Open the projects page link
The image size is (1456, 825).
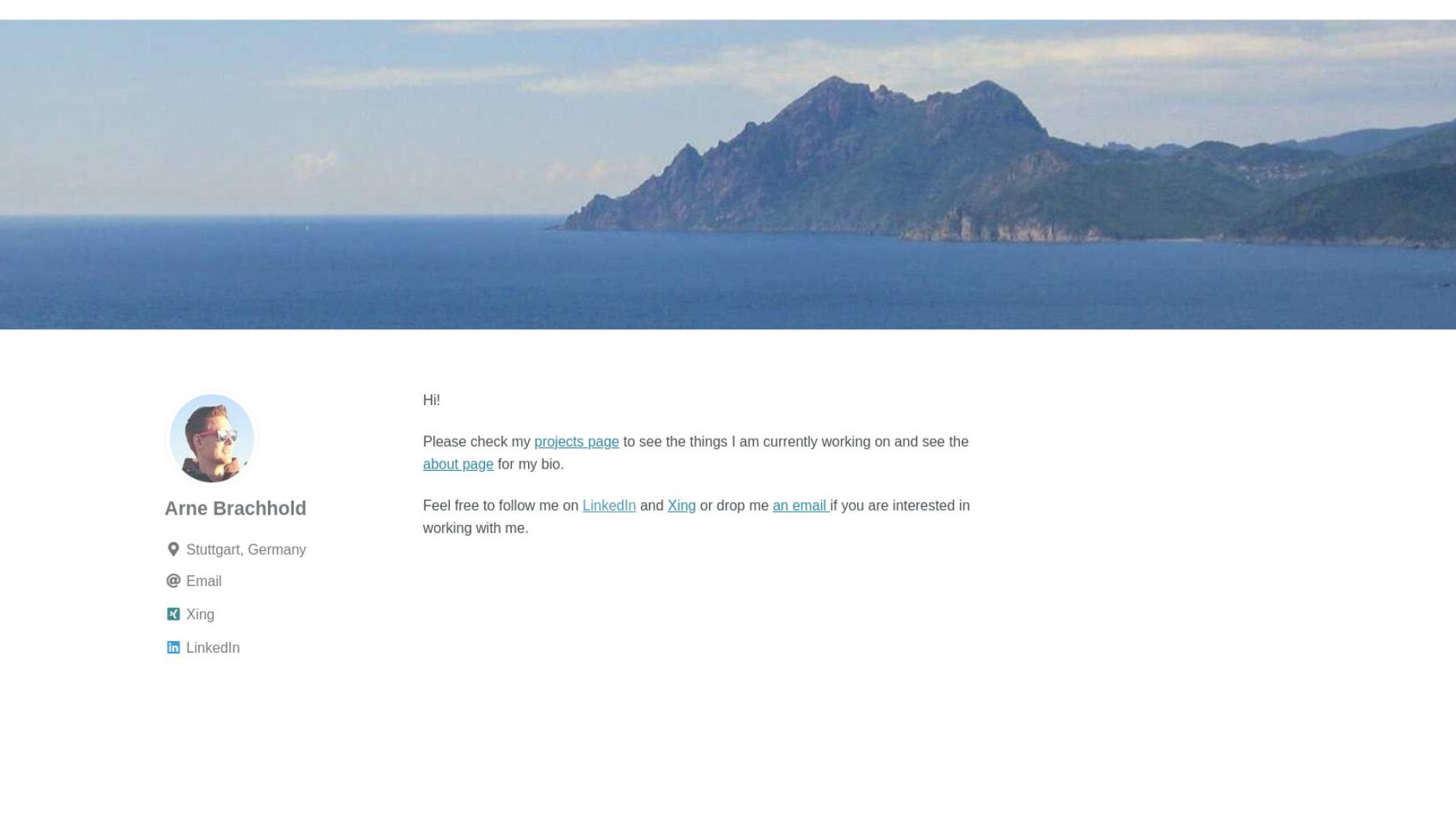(576, 442)
